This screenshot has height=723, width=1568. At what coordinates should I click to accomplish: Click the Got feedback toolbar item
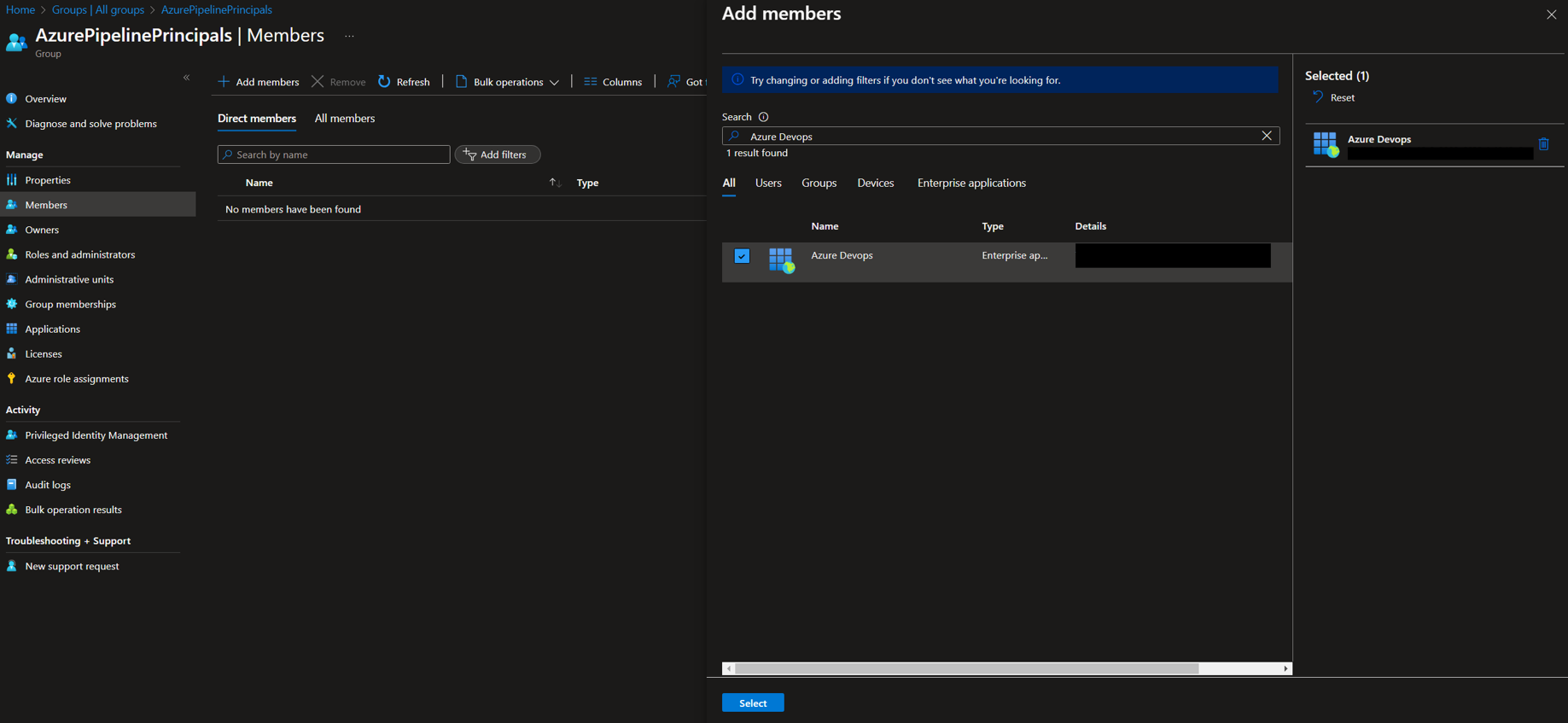point(687,82)
